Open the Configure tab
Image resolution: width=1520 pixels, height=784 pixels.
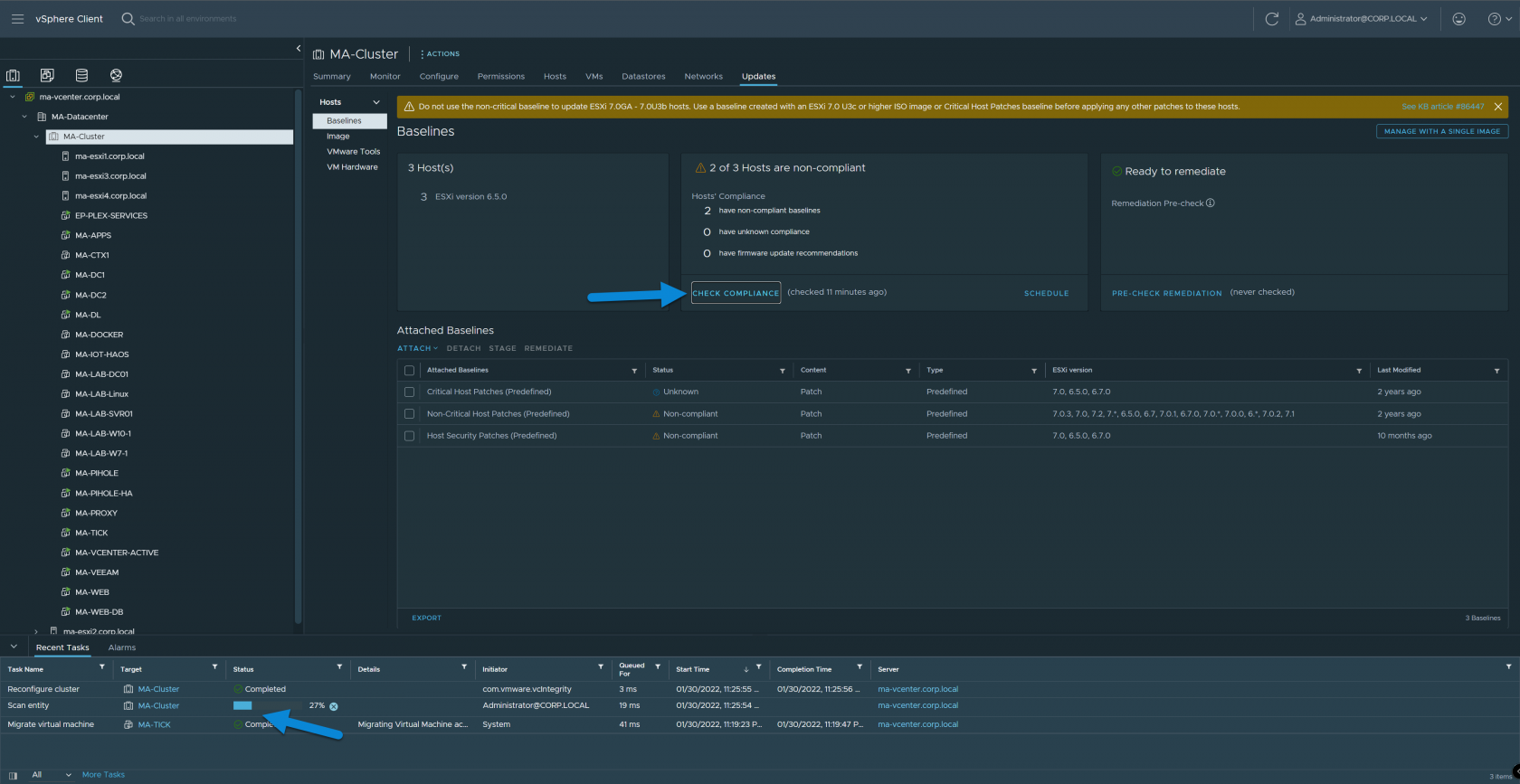tap(439, 76)
